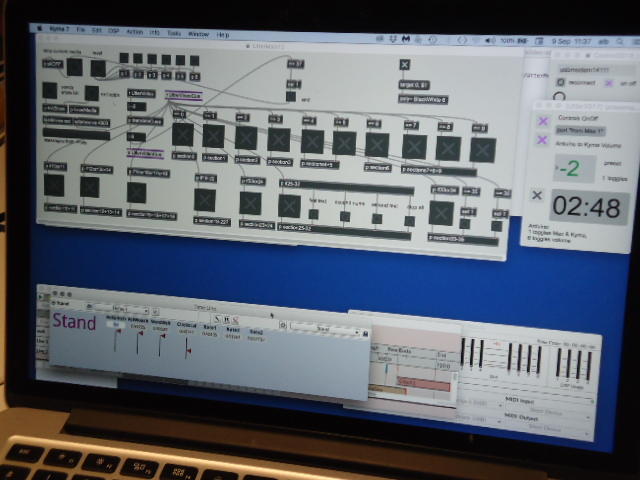Viewport: 640px width, 480px height.
Task: Open the File menu
Action: 80,30
